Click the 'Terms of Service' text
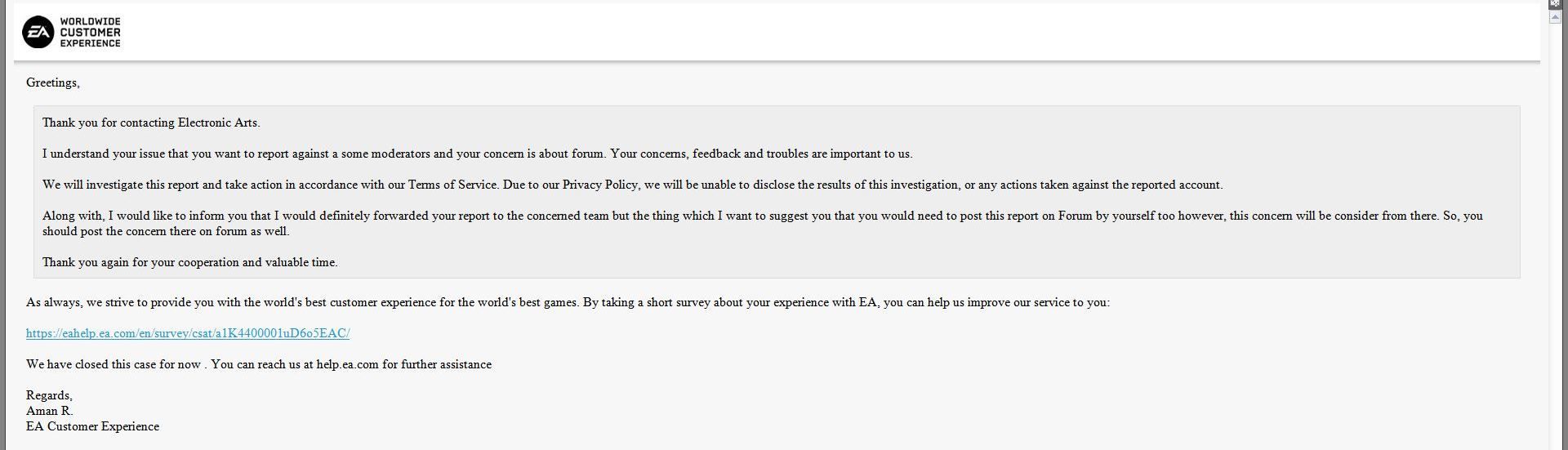The width and height of the screenshot is (1568, 450). pyautogui.click(x=452, y=185)
